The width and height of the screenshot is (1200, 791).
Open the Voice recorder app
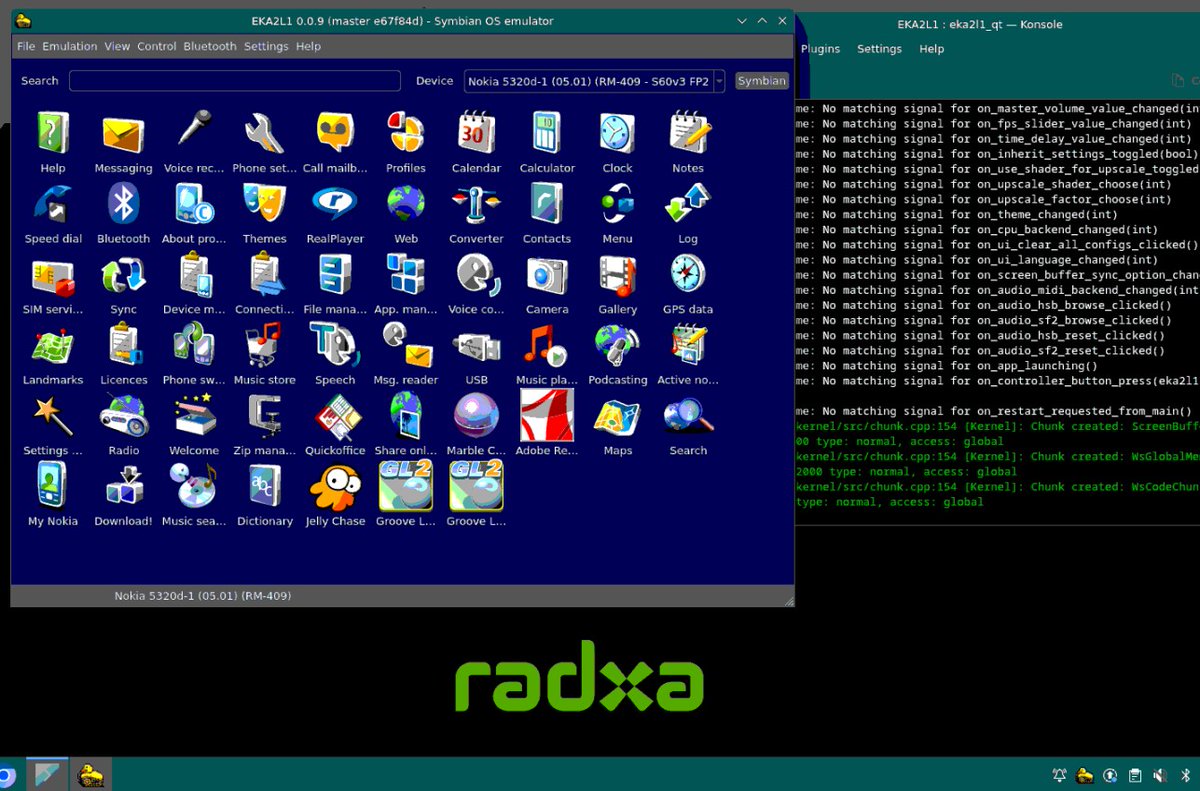194,133
